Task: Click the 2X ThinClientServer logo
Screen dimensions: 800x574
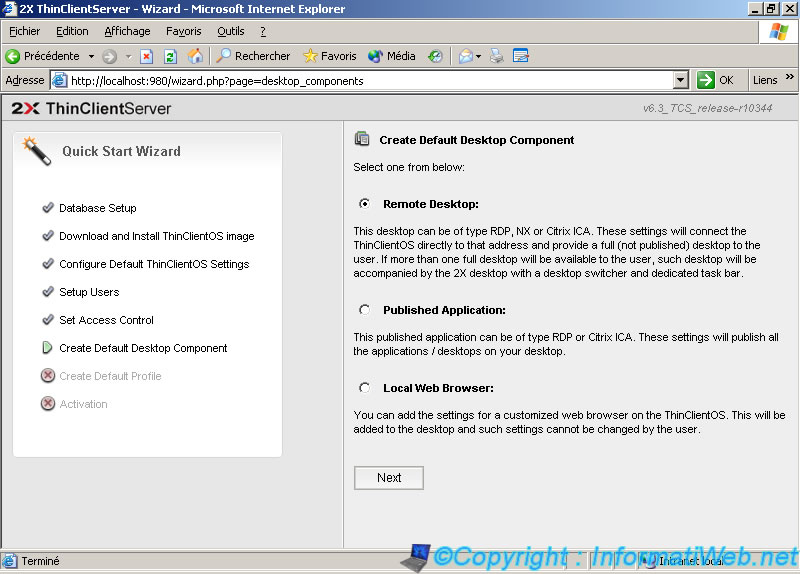Action: 91,108
